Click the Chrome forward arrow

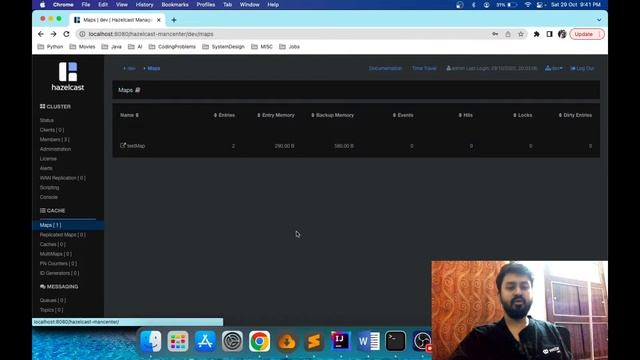(53, 34)
